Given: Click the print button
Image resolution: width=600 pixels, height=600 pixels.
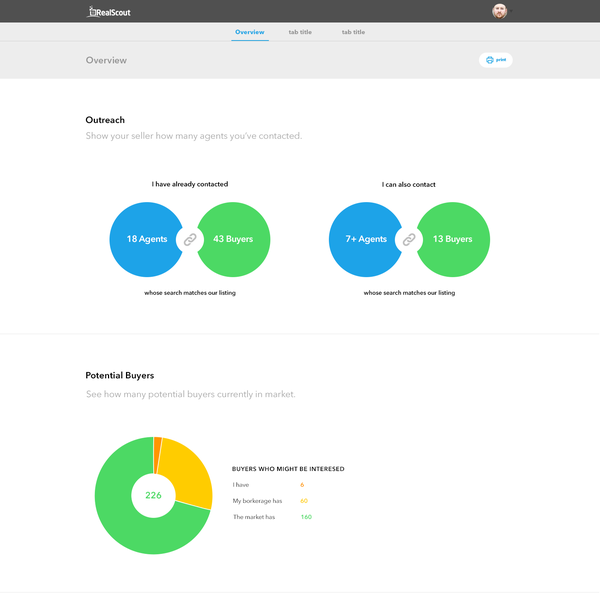Looking at the screenshot, I should pos(496,60).
